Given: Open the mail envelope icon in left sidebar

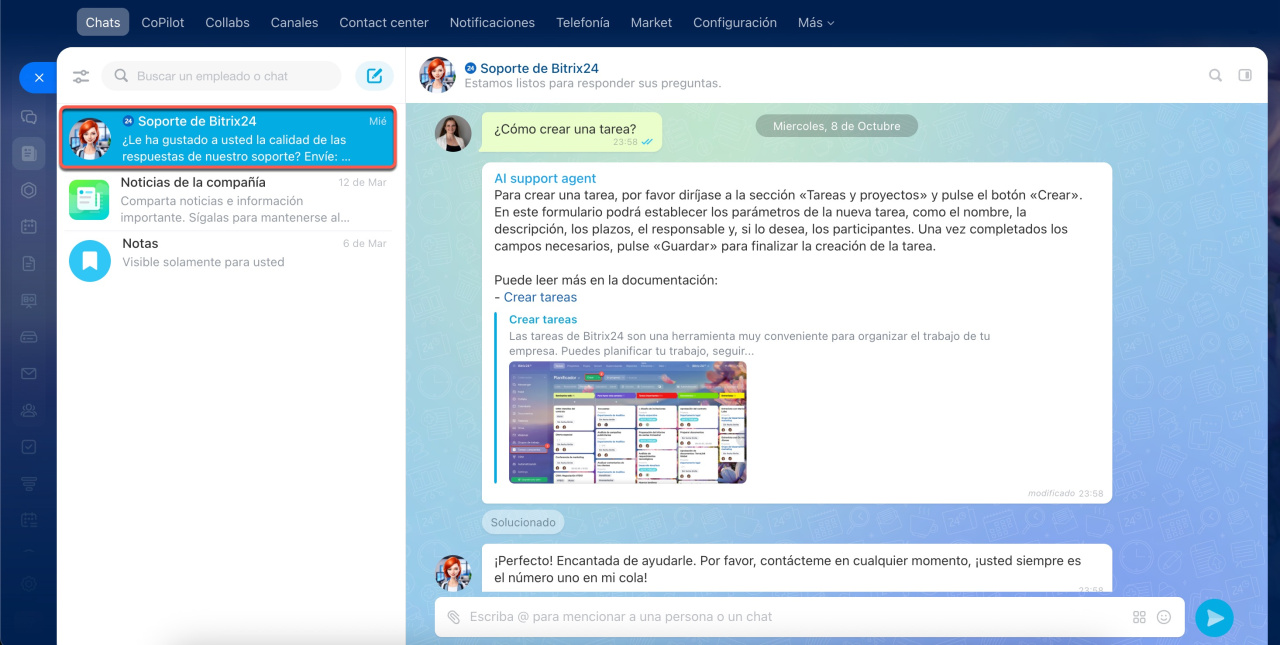Looking at the screenshot, I should click(29, 373).
